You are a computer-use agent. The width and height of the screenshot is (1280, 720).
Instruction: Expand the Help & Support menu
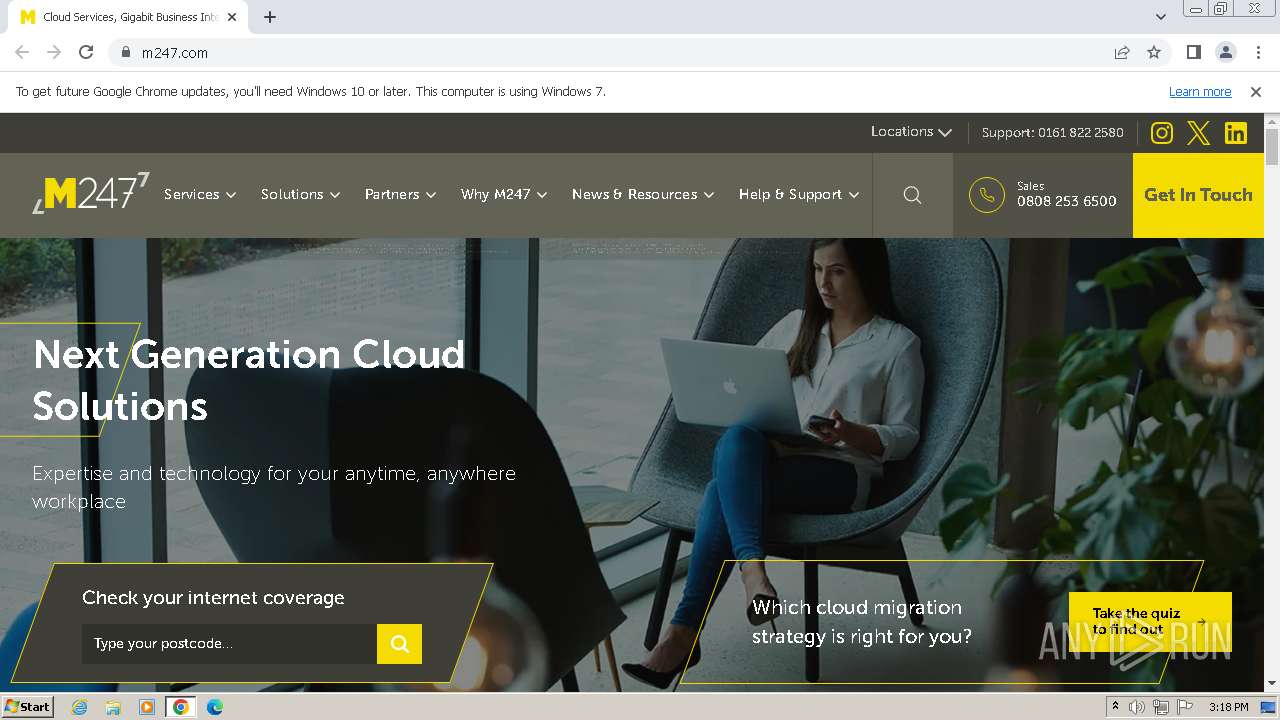799,195
